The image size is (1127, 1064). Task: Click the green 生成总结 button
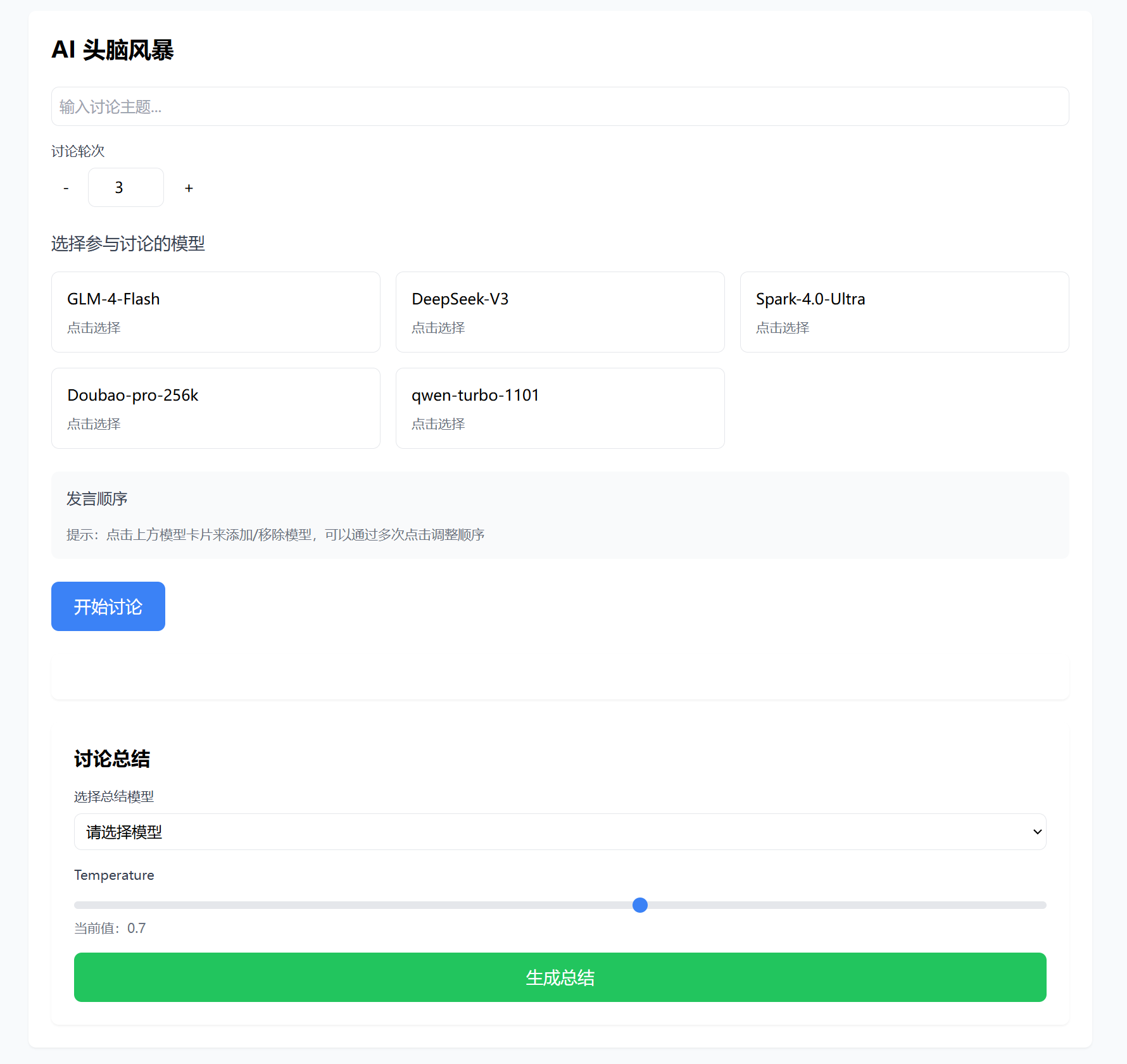(560, 977)
